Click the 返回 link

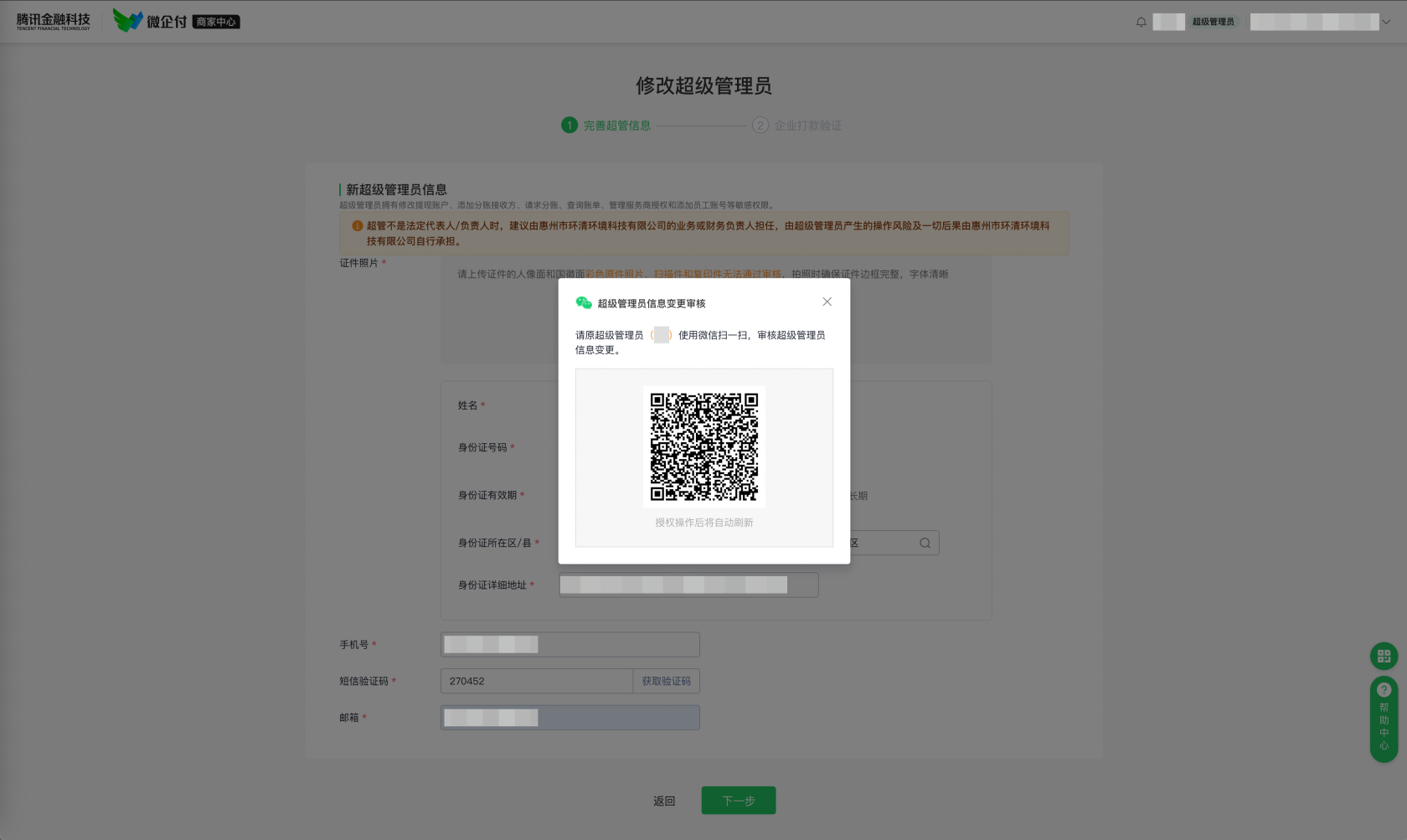click(664, 801)
